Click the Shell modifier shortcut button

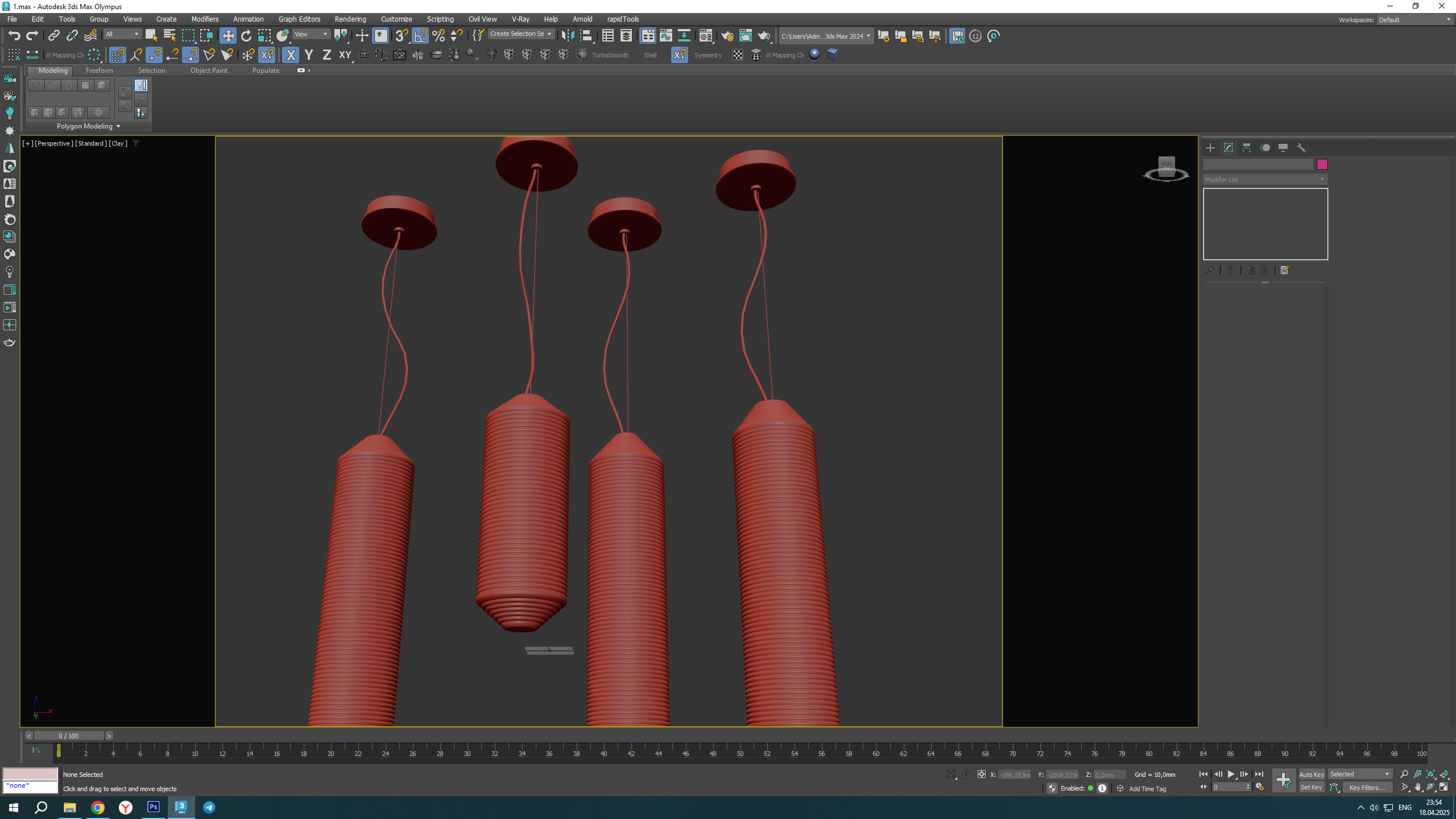tap(650, 55)
